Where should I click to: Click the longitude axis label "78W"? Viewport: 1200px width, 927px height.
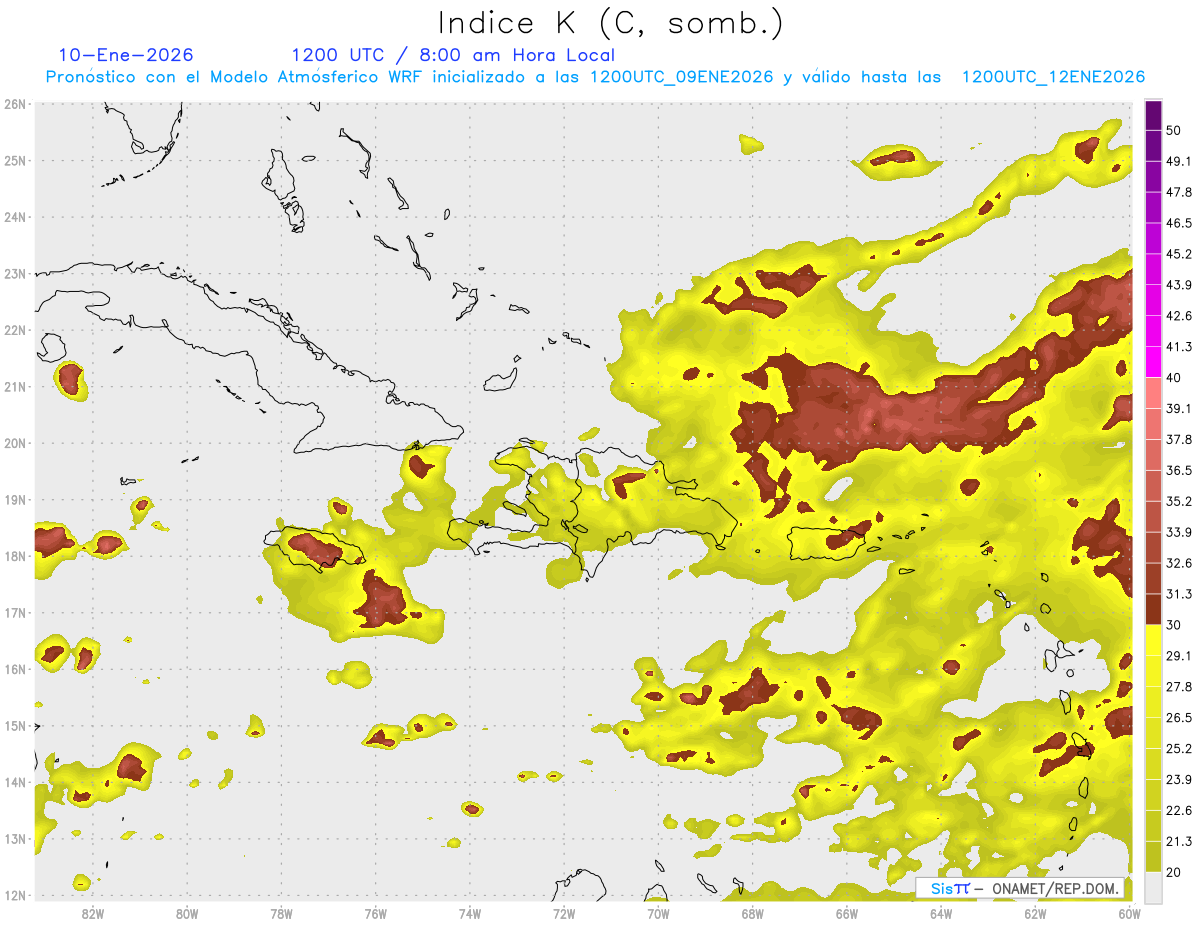[281, 914]
